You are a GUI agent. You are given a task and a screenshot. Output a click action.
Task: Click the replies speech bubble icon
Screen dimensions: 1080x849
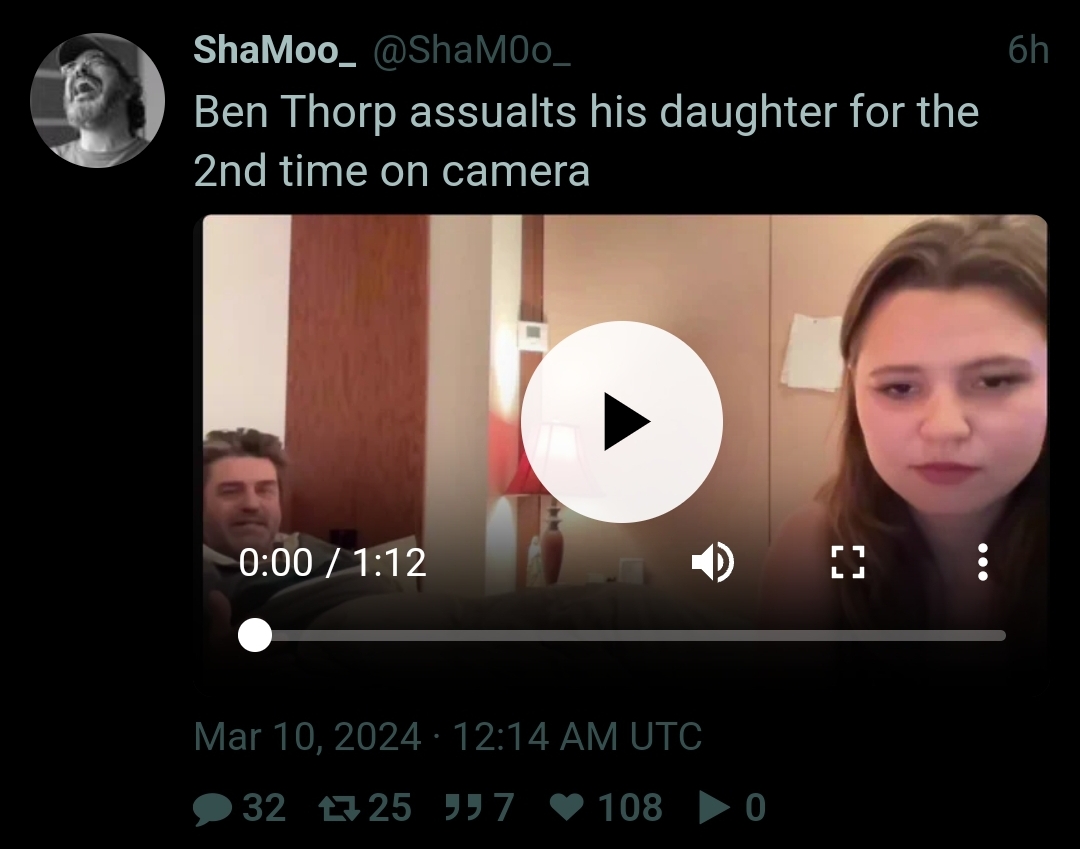click(212, 808)
